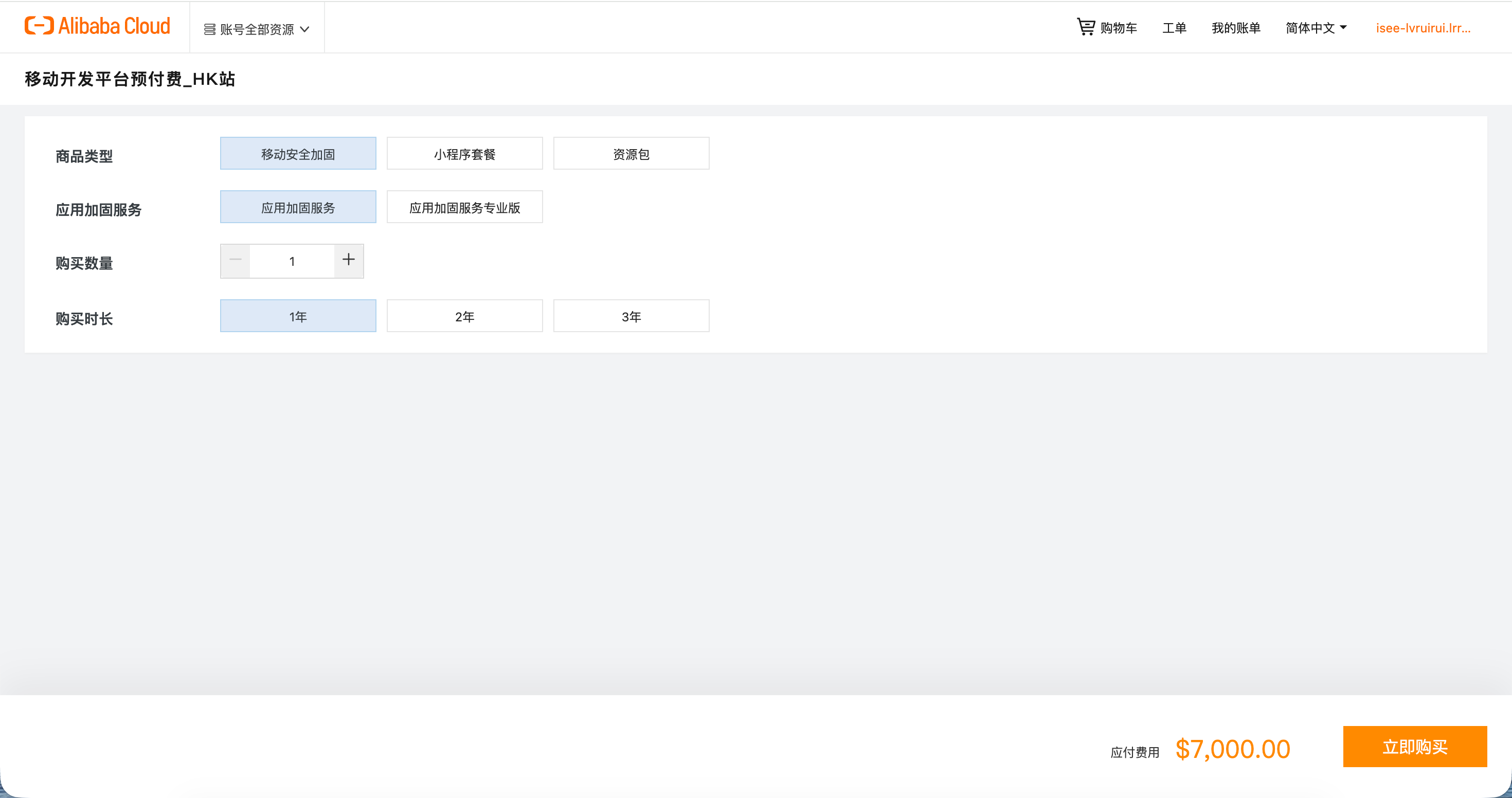Image resolution: width=1512 pixels, height=798 pixels.
Task: Select 资源包 product type
Action: tap(631, 154)
